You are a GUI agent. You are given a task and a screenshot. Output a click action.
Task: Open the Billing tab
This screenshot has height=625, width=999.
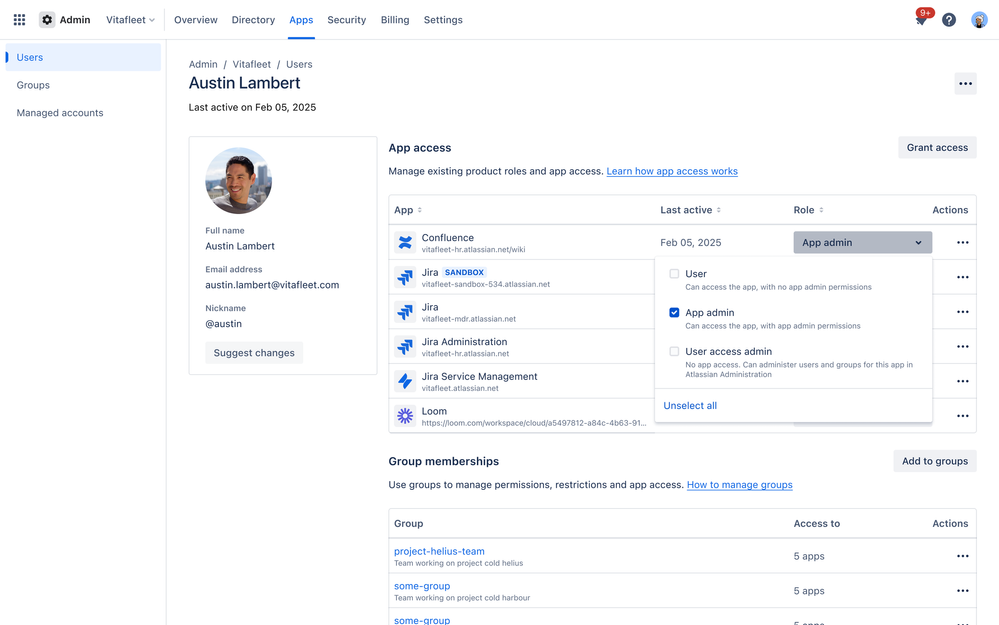pyautogui.click(x=395, y=20)
